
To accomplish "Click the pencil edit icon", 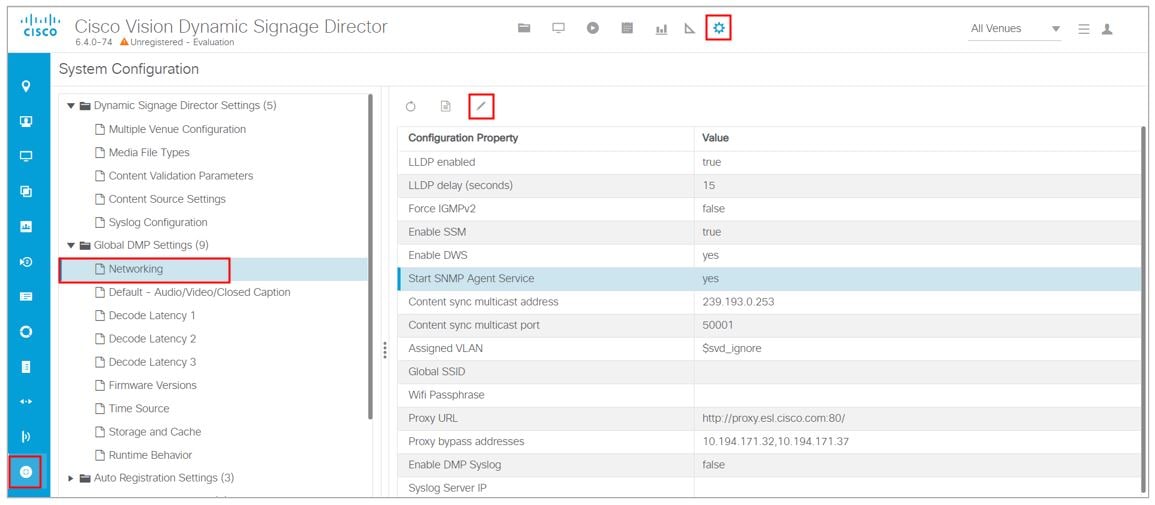I will (x=481, y=107).
